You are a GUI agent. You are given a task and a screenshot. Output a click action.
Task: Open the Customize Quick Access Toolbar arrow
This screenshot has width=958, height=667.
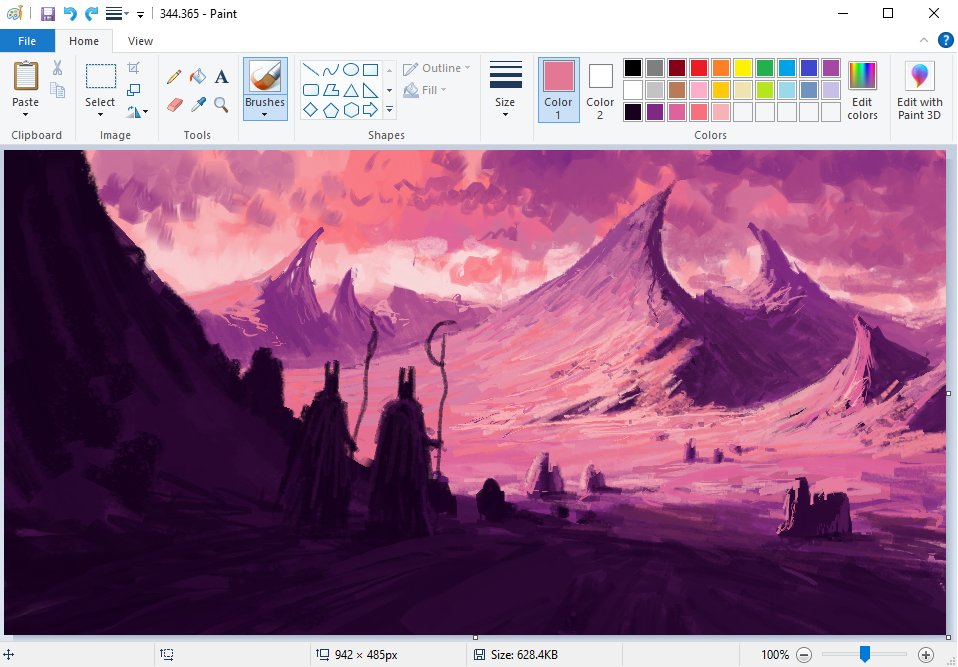click(x=141, y=14)
